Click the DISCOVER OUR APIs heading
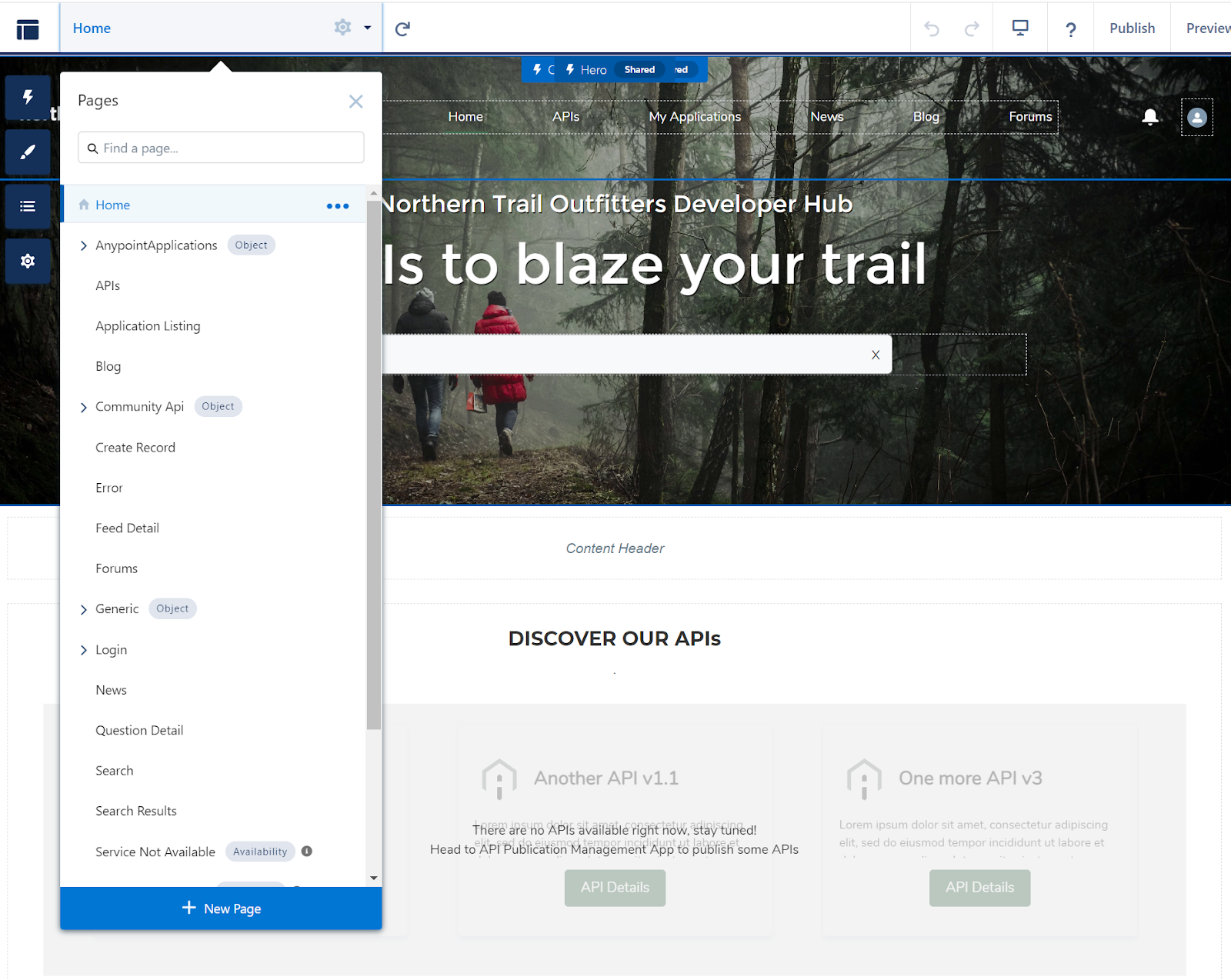Image resolution: width=1231 pixels, height=980 pixels. 615,638
